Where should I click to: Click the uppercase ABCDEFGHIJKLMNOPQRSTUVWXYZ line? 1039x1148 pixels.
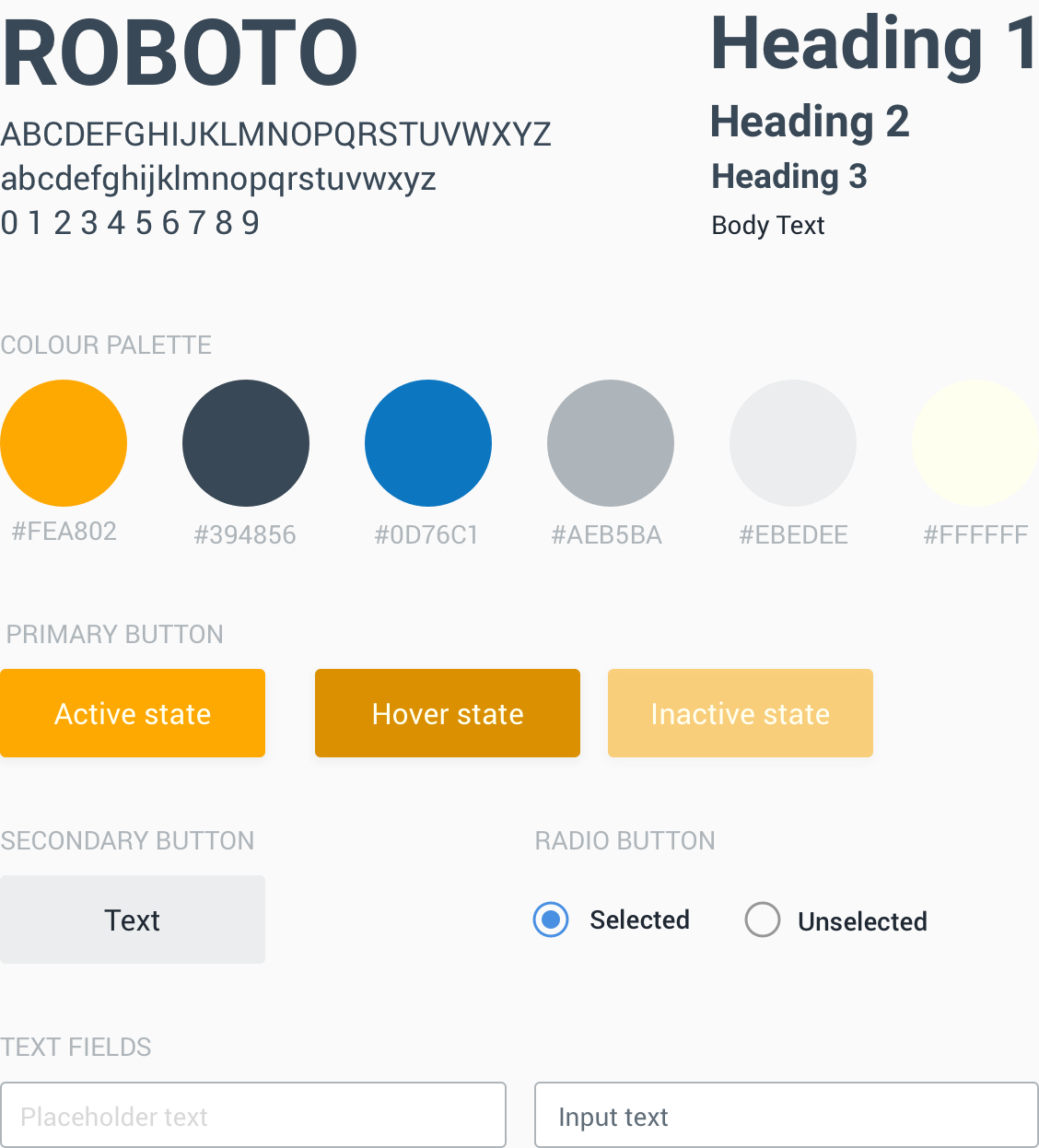coord(276,135)
